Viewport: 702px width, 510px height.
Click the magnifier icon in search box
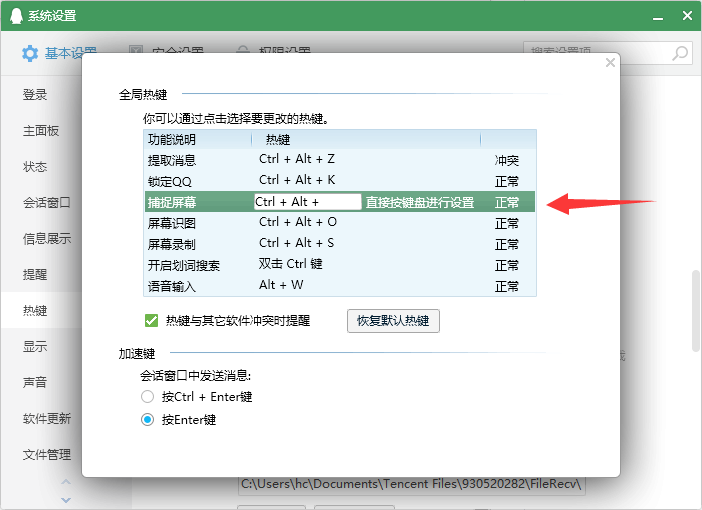pyautogui.click(x=680, y=53)
